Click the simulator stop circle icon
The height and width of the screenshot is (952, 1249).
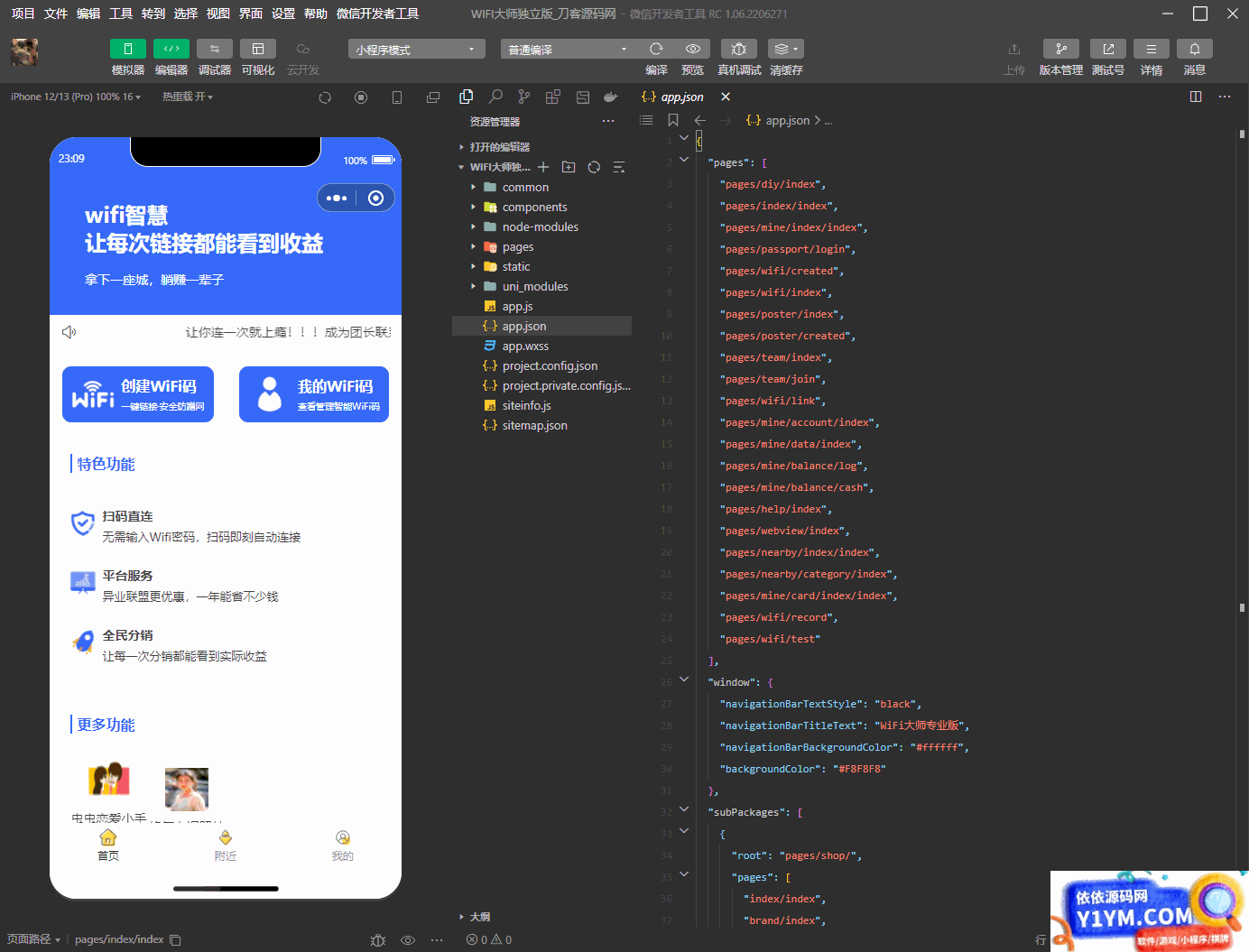(x=361, y=97)
